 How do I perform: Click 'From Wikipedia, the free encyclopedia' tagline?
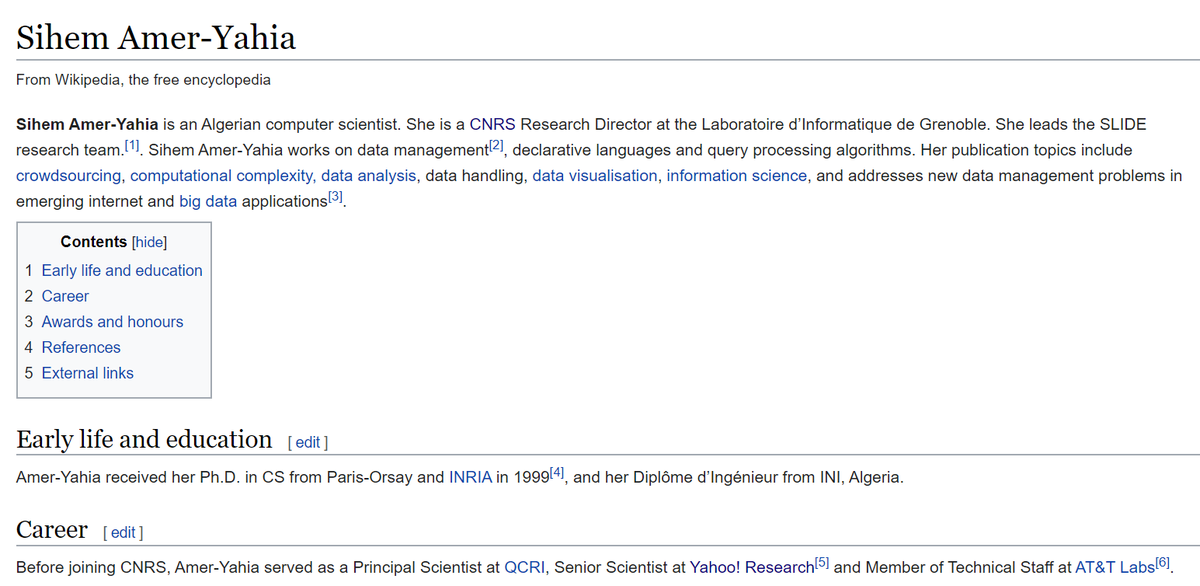click(x=143, y=80)
